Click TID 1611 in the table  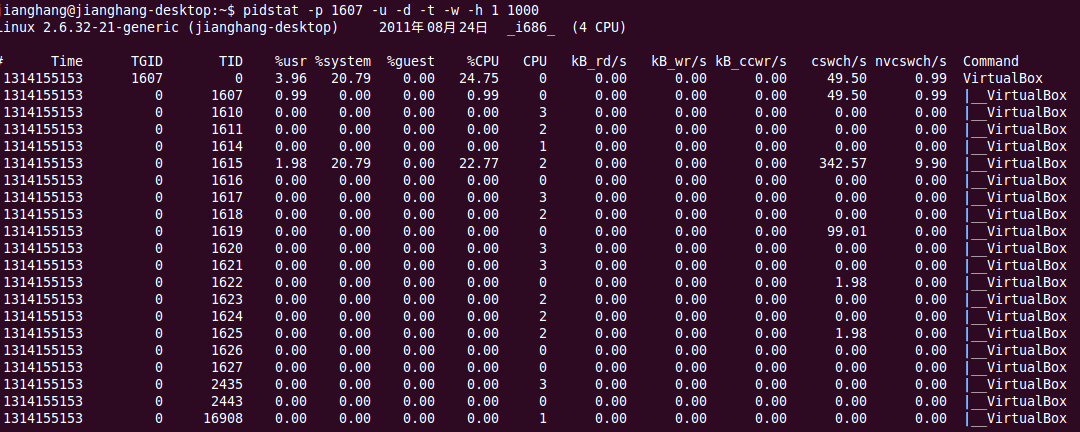227,130
